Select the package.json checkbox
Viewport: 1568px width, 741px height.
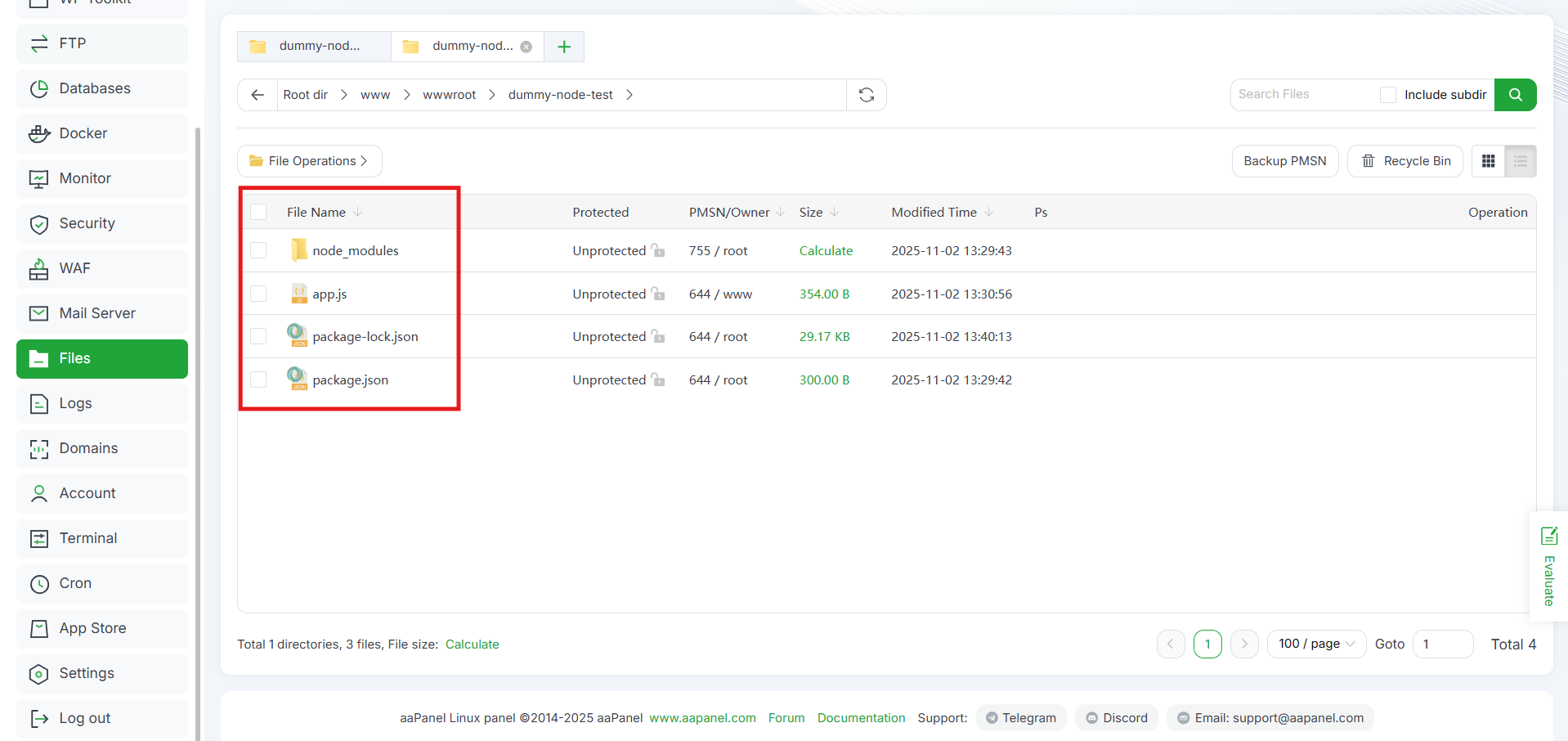258,379
